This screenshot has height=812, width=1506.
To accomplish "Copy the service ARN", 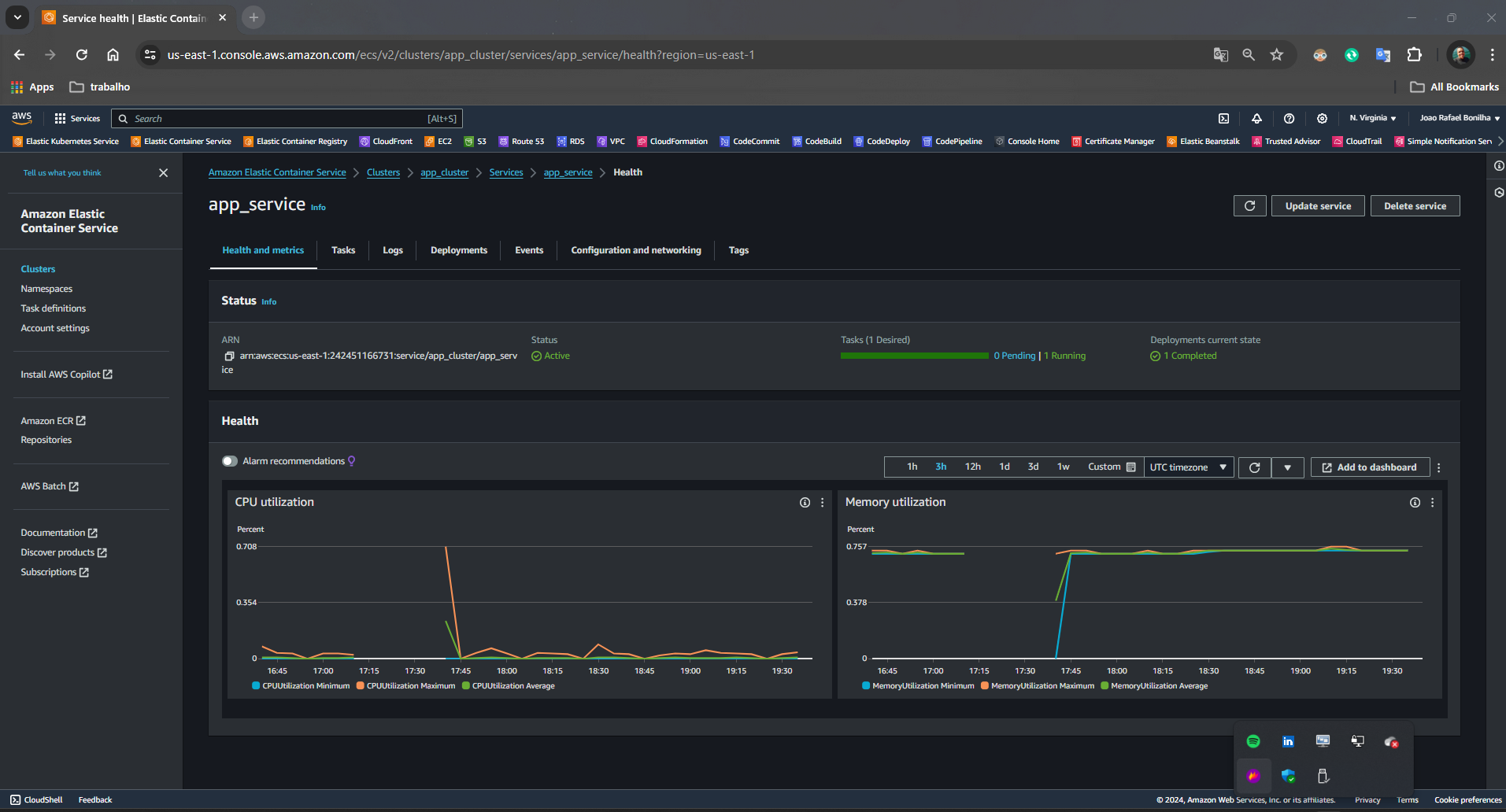I will click(x=229, y=356).
